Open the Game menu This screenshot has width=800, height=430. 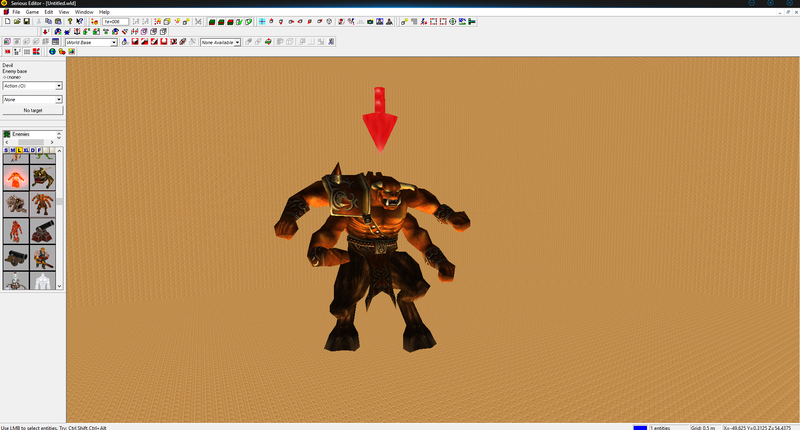click(x=32, y=12)
